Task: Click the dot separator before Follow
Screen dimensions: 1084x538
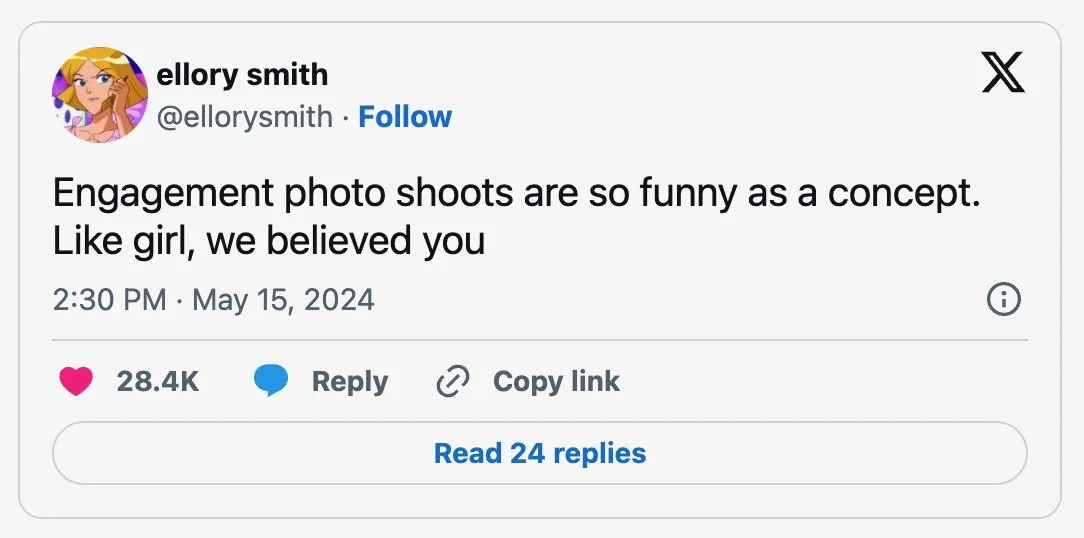Action: 345,117
